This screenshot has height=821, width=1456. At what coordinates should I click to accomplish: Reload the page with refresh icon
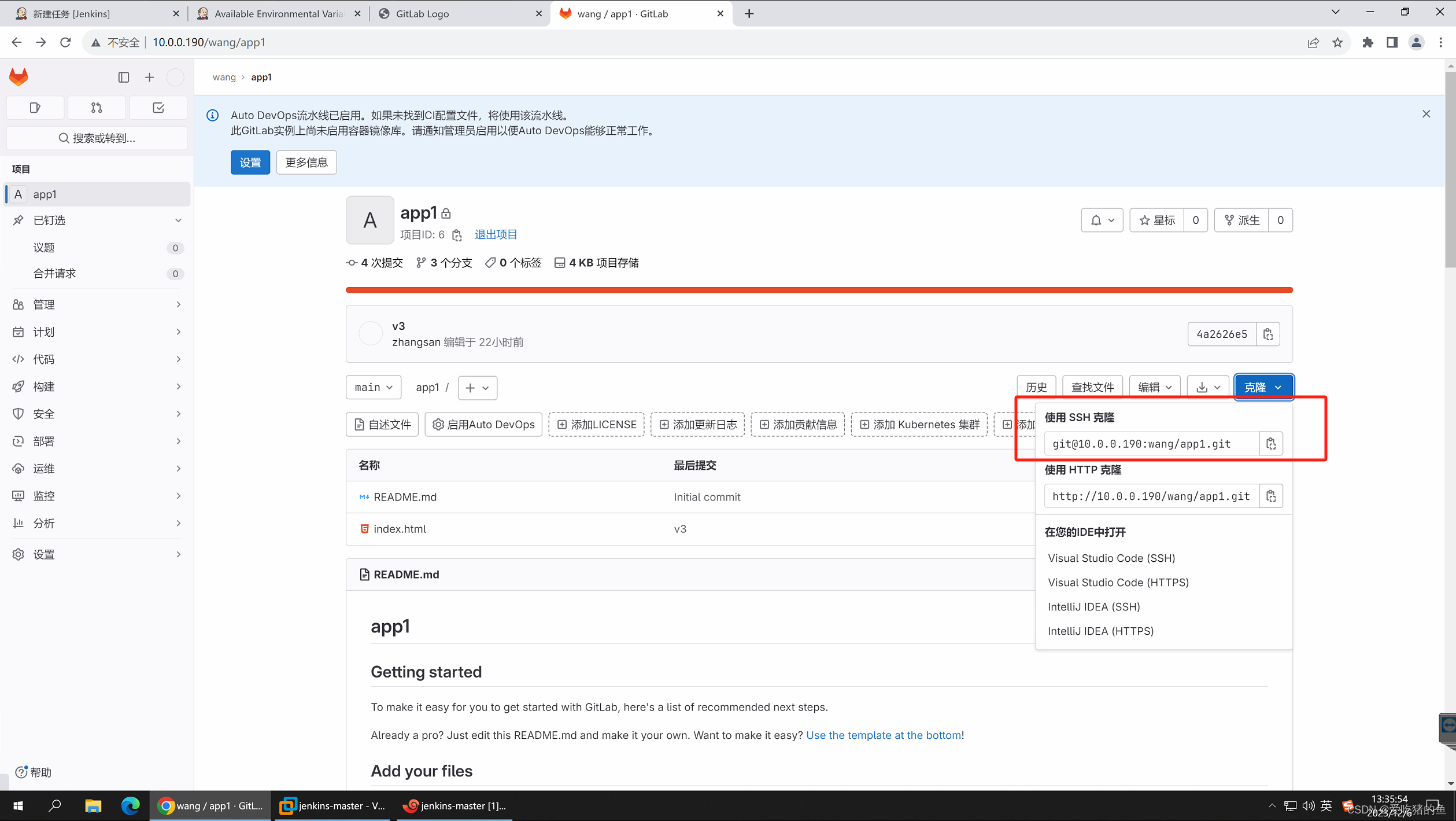(x=65, y=42)
